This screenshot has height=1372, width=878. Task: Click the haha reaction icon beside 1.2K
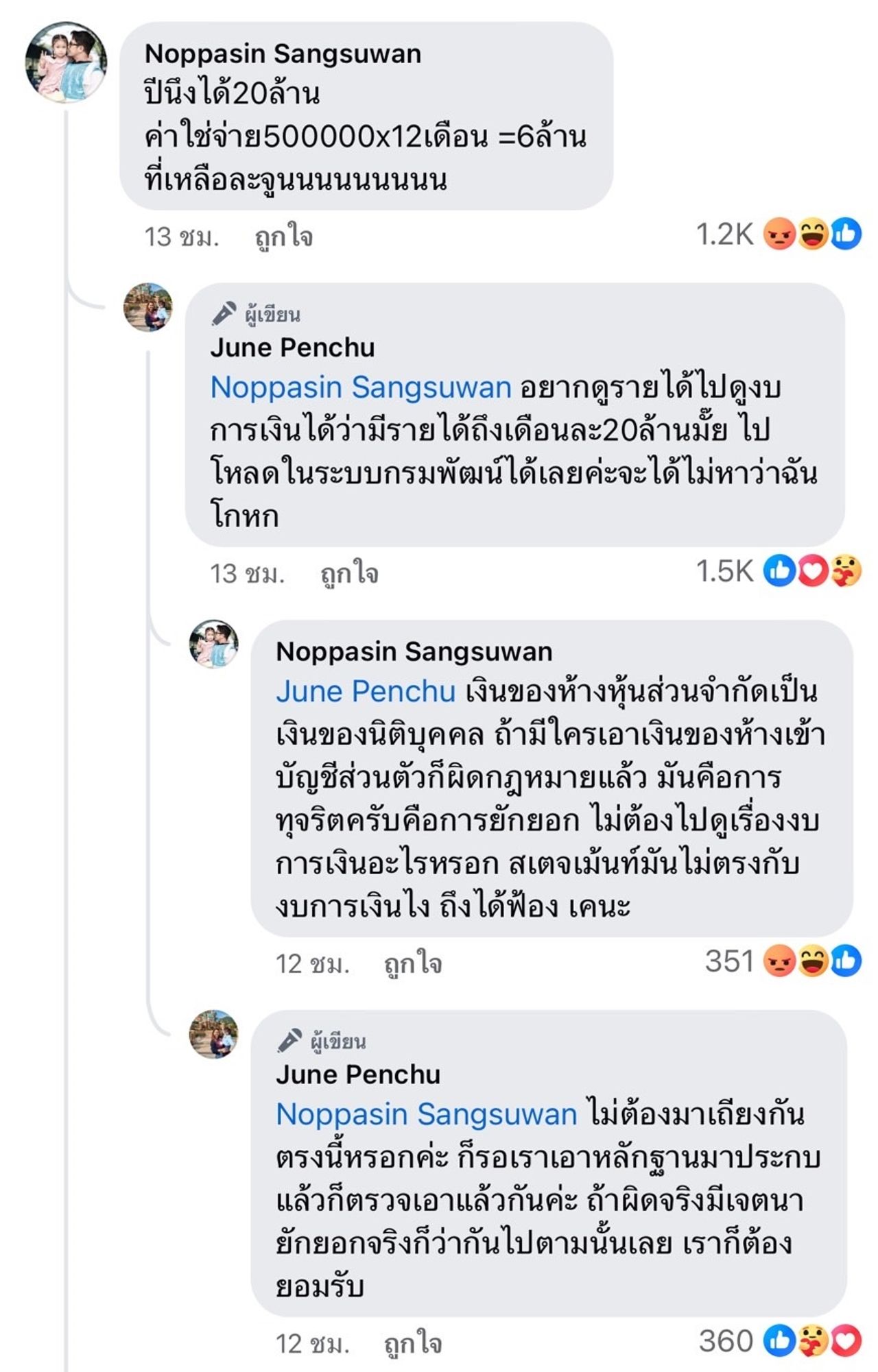click(x=814, y=234)
